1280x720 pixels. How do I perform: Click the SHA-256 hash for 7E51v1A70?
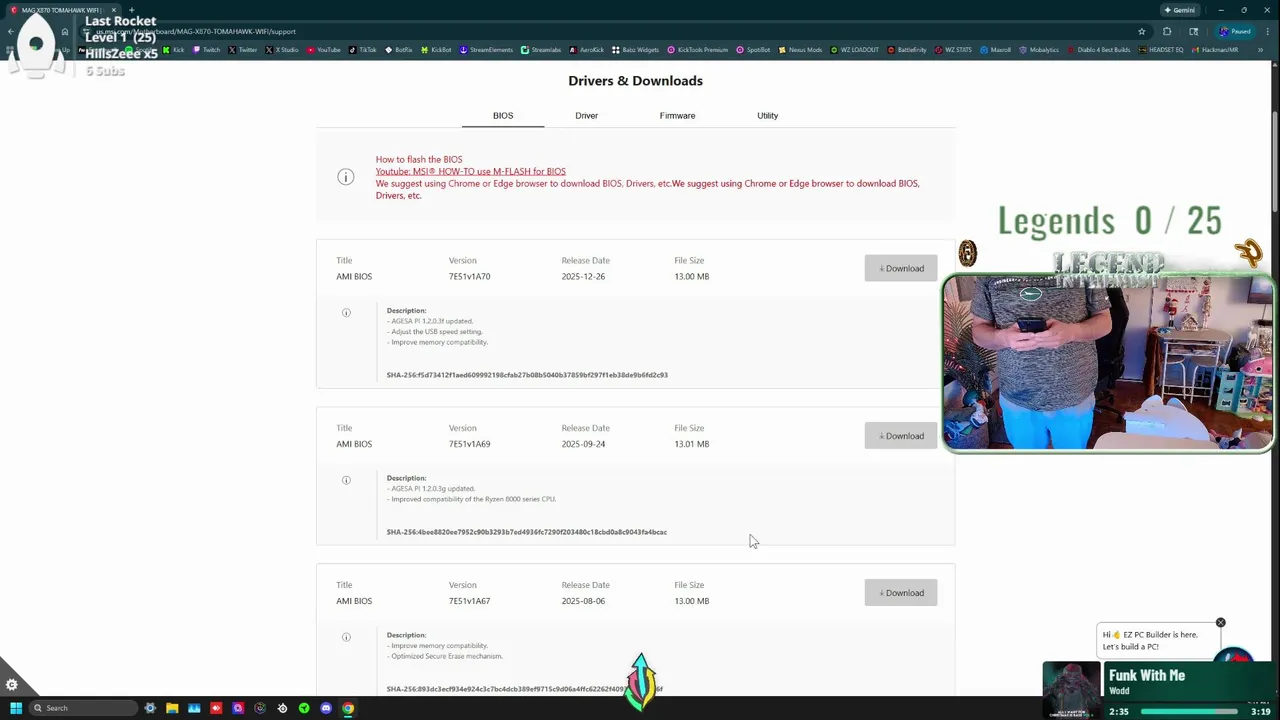(x=527, y=375)
